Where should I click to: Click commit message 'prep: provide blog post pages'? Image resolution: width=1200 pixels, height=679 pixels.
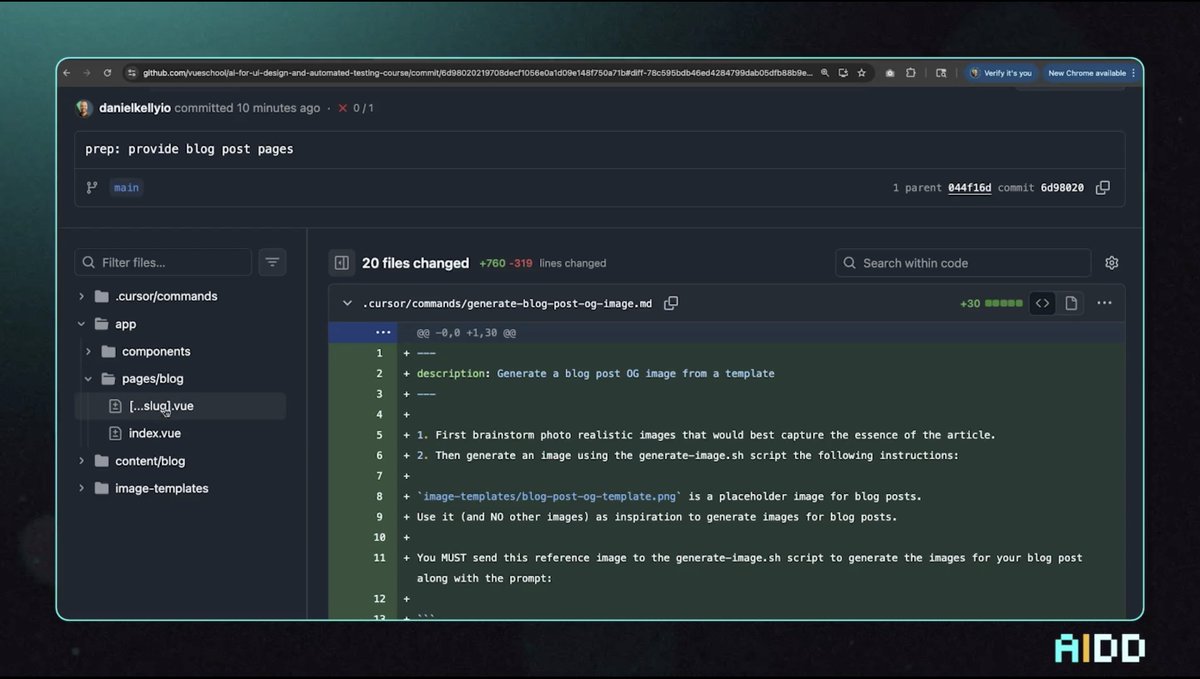[189, 149]
